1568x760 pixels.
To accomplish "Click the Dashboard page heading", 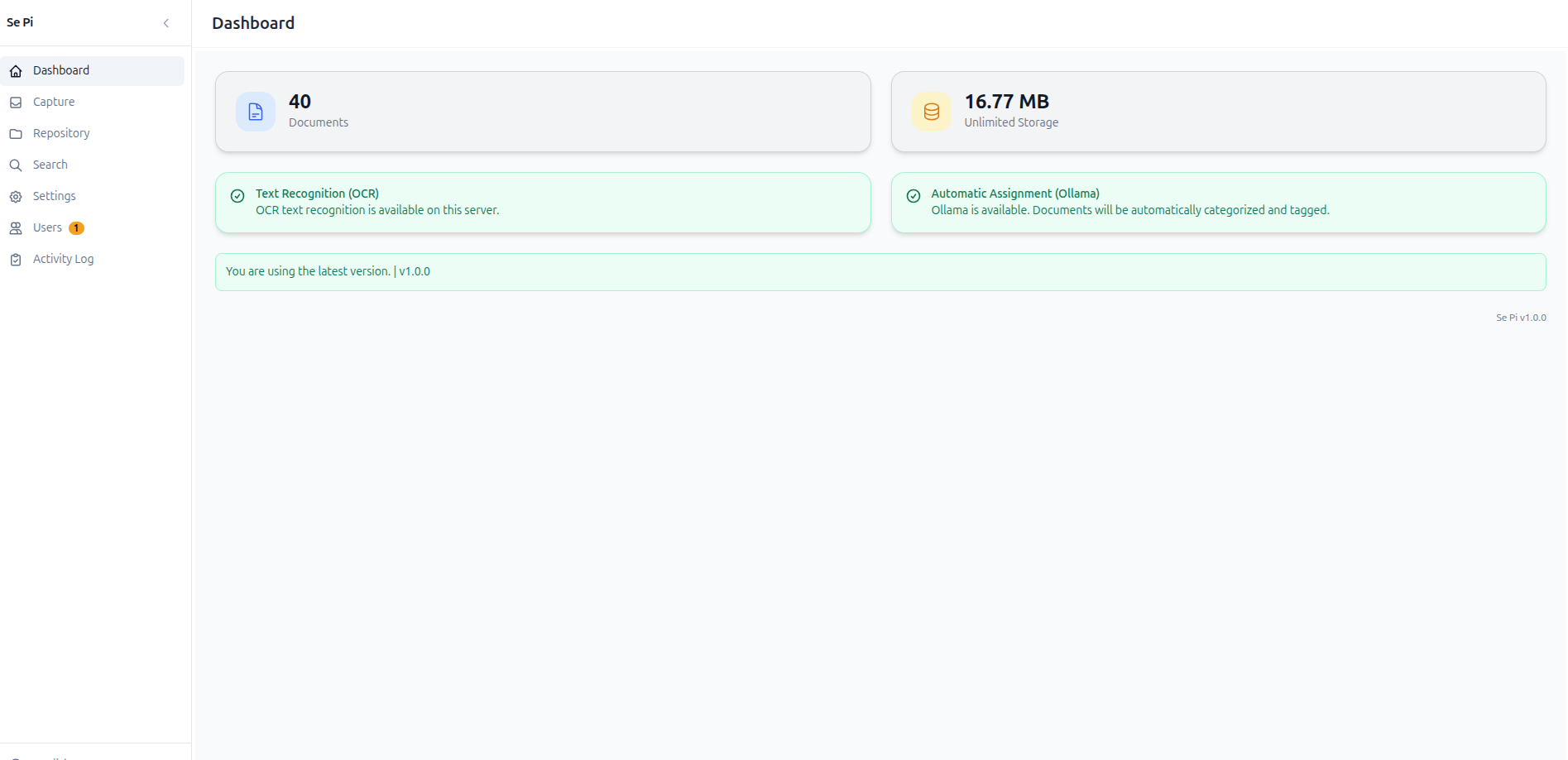I will (x=253, y=23).
